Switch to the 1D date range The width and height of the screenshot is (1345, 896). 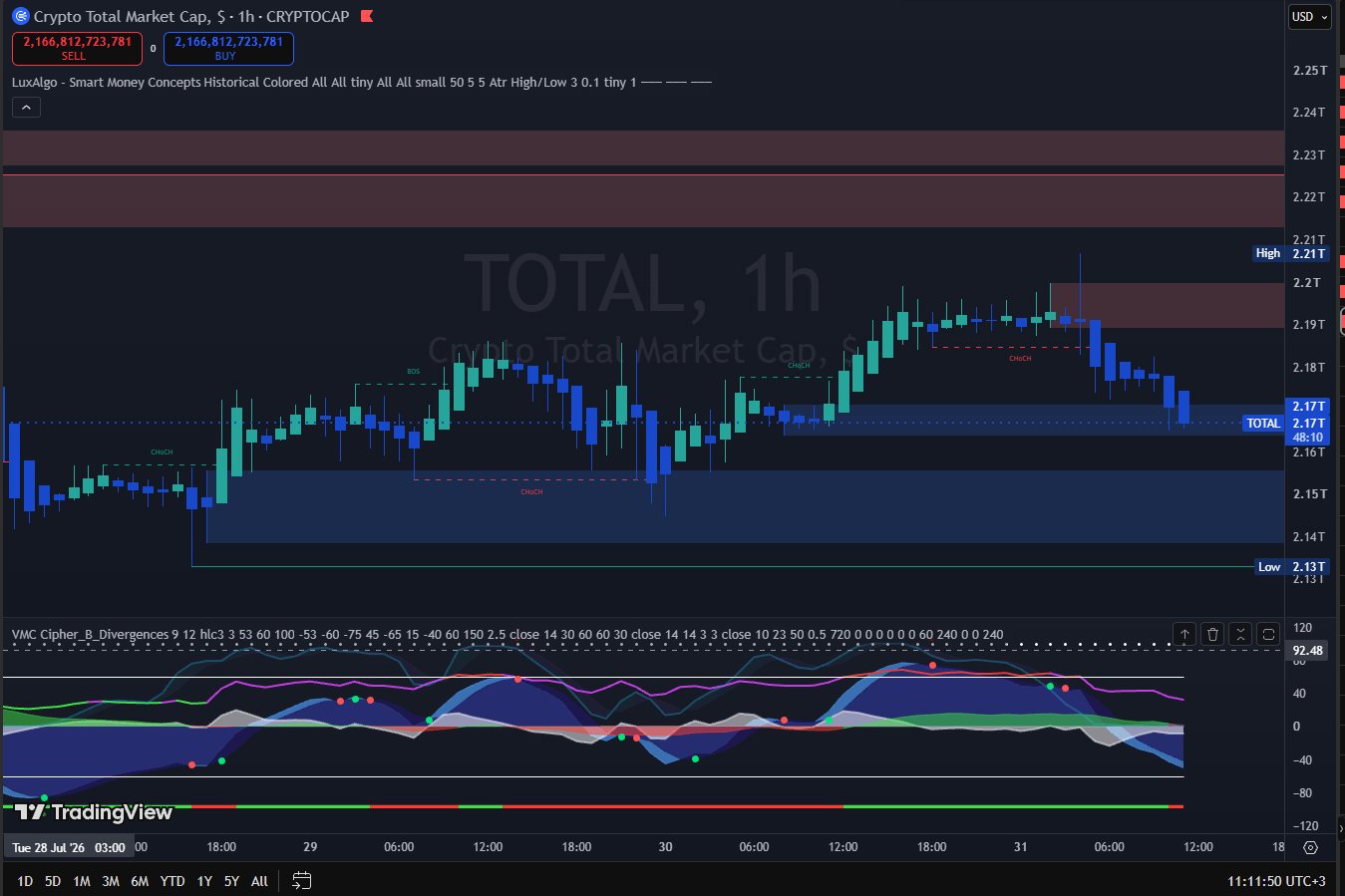pos(25,881)
